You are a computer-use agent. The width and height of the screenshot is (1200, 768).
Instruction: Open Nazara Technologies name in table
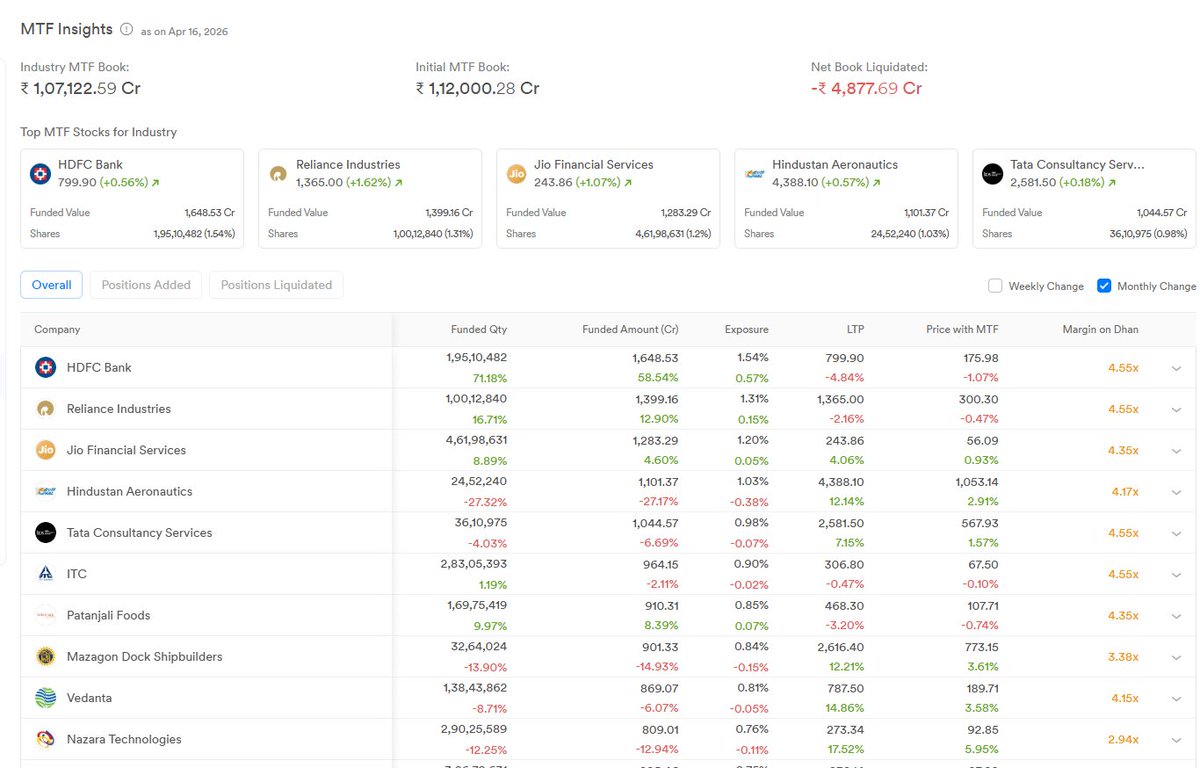pyautogui.click(x=124, y=740)
